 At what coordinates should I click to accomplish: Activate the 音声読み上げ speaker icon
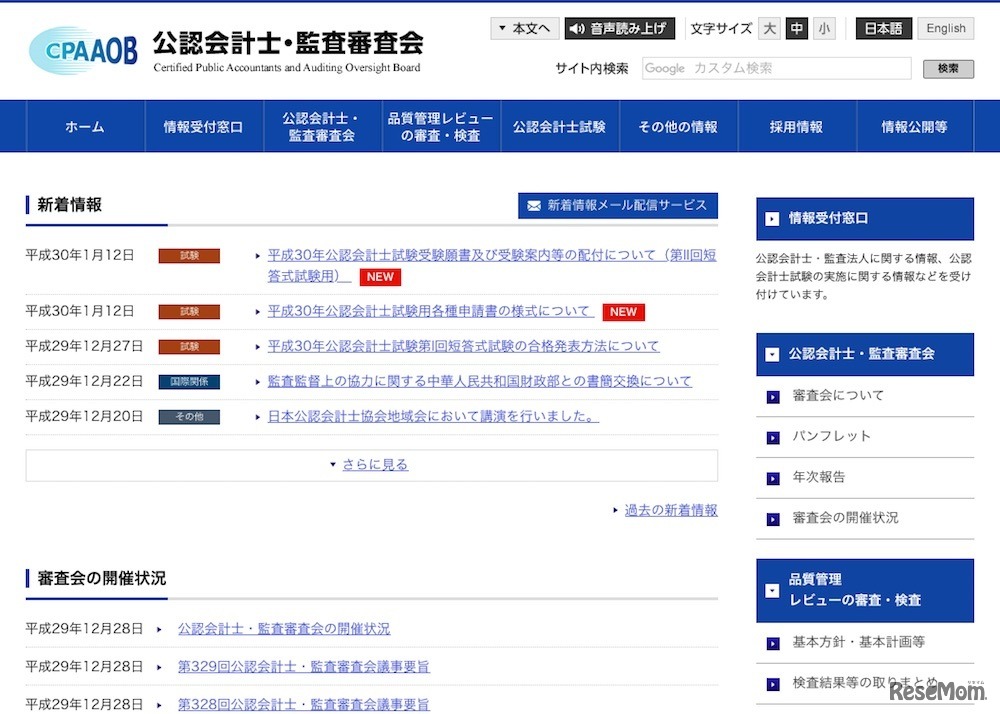(x=577, y=28)
